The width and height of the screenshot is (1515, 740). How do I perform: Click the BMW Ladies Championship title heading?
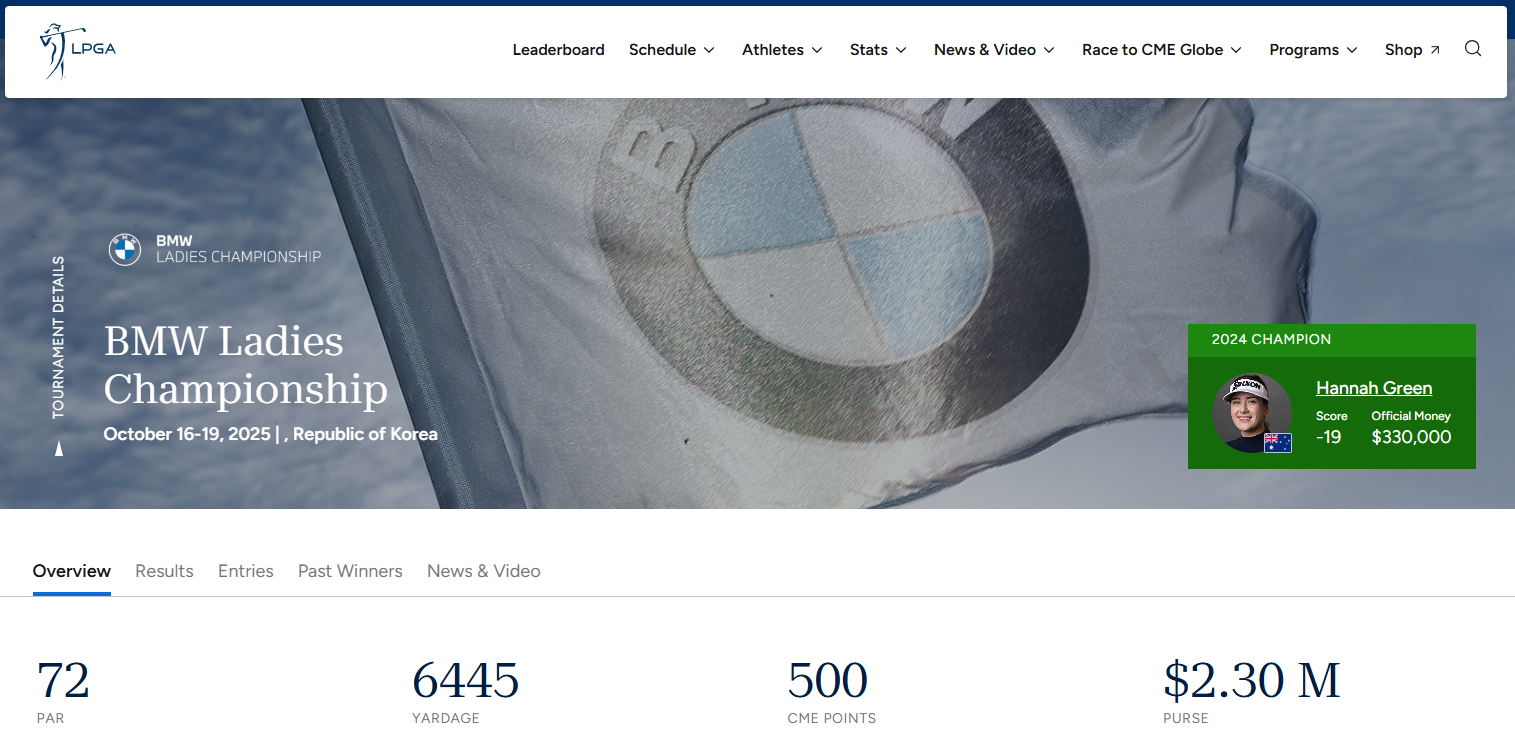[x=246, y=365]
